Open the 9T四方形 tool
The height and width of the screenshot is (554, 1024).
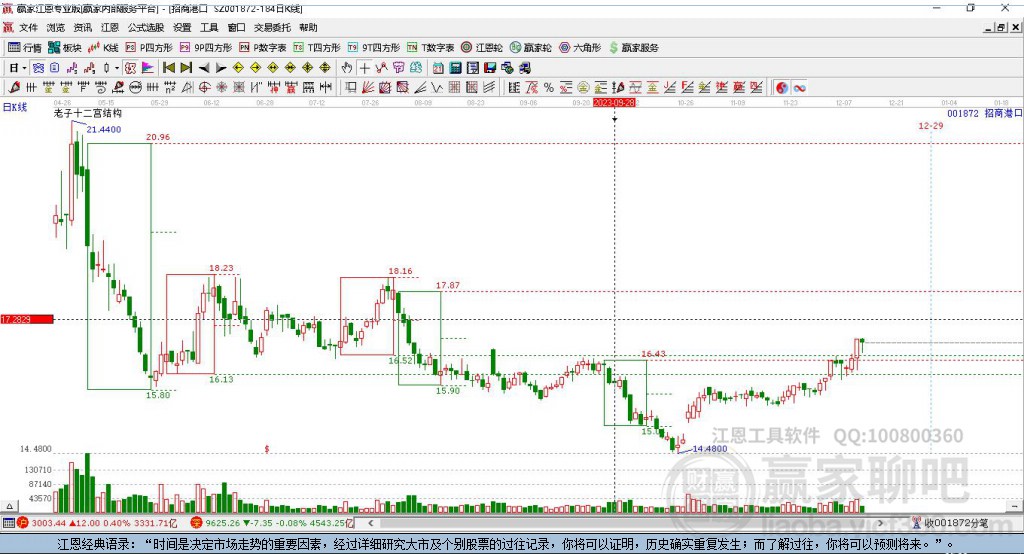374,48
